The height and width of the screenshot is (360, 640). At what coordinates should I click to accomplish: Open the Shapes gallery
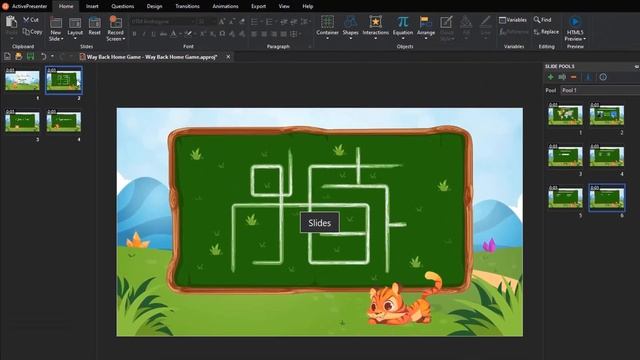click(351, 28)
